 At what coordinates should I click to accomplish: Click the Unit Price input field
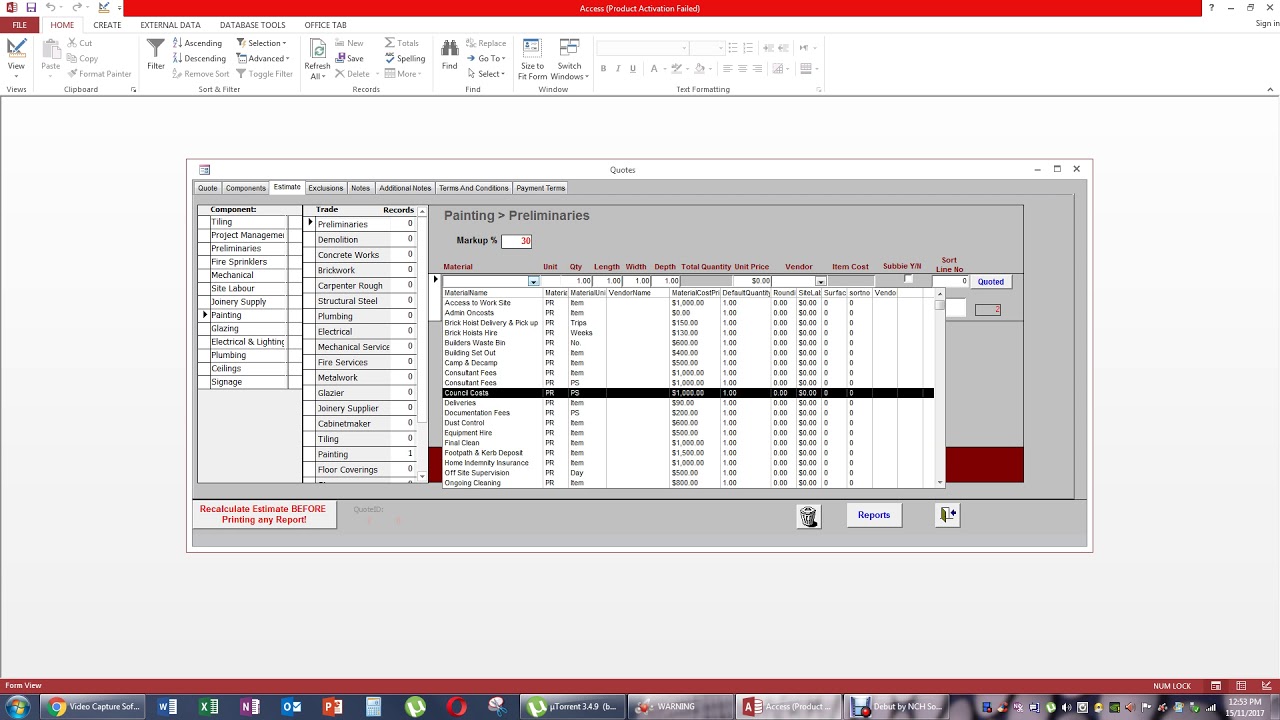pyautogui.click(x=752, y=282)
